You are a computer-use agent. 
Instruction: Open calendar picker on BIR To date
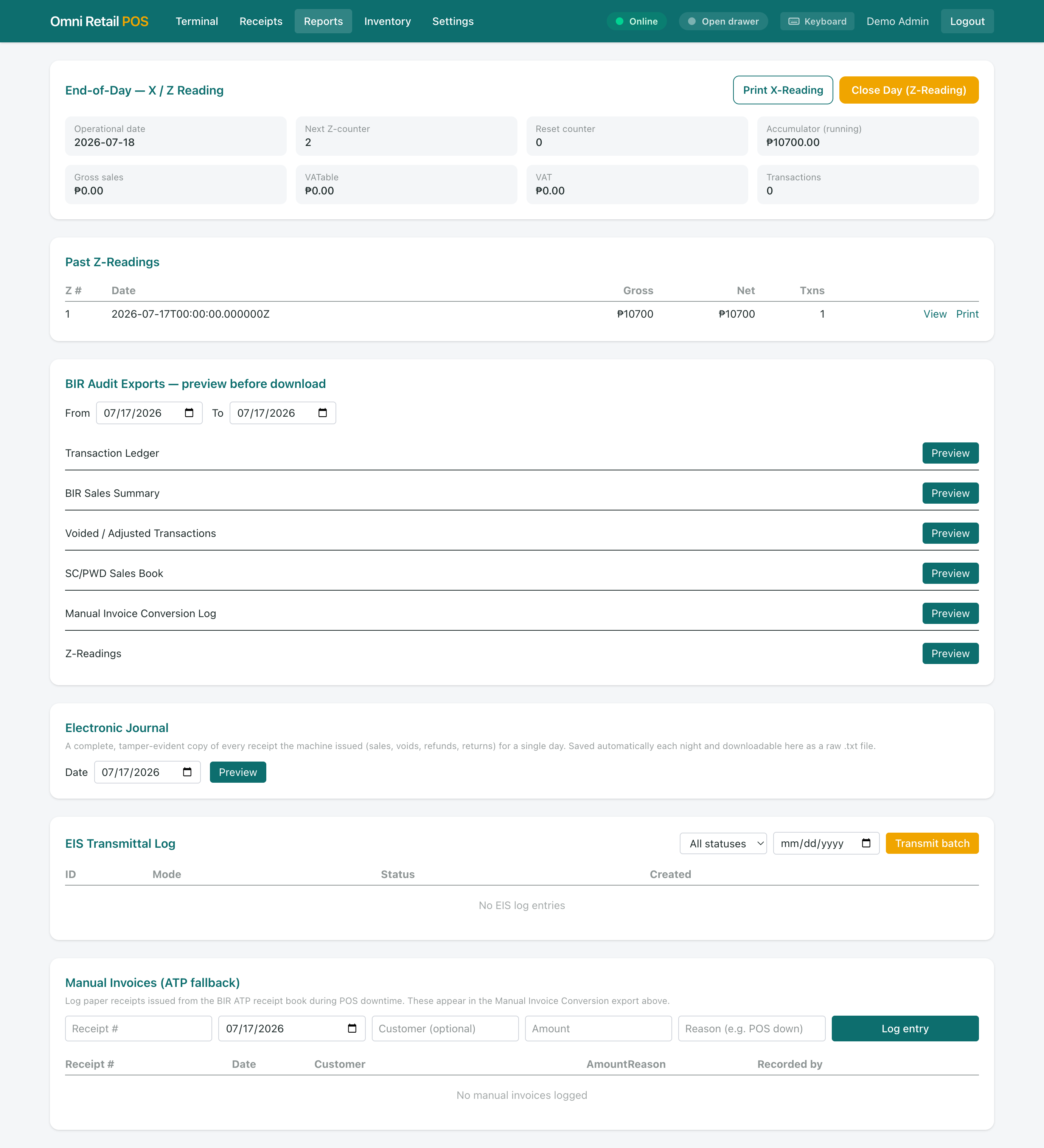pos(322,413)
